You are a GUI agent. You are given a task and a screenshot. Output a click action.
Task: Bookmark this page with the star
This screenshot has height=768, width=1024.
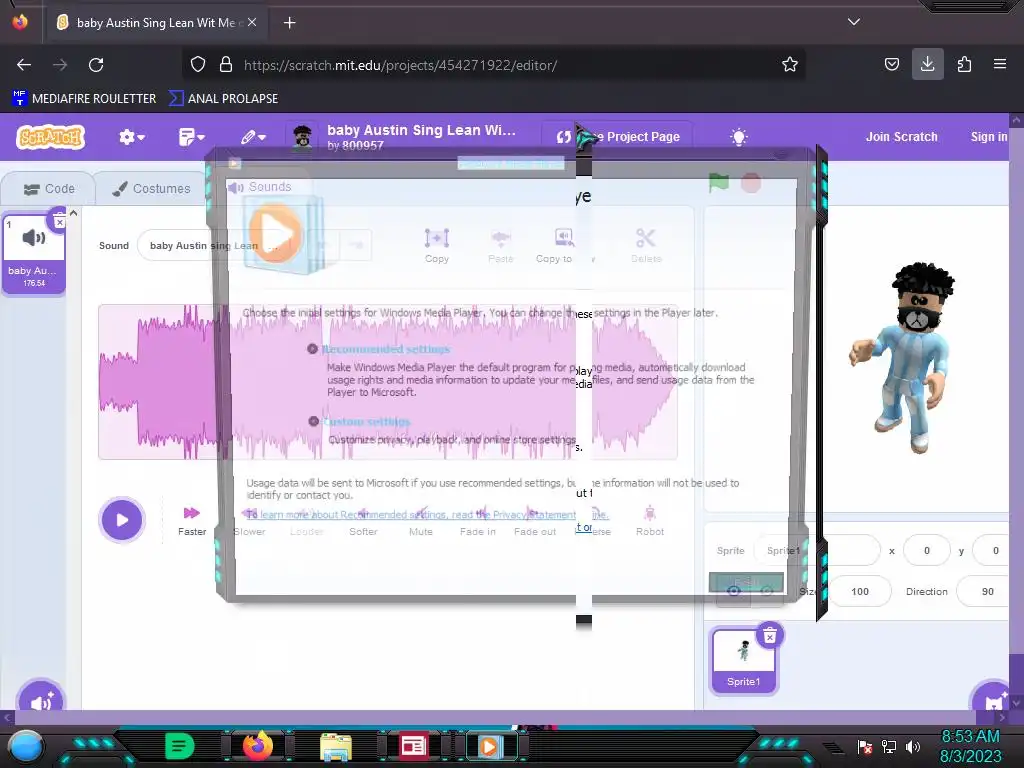pos(790,65)
